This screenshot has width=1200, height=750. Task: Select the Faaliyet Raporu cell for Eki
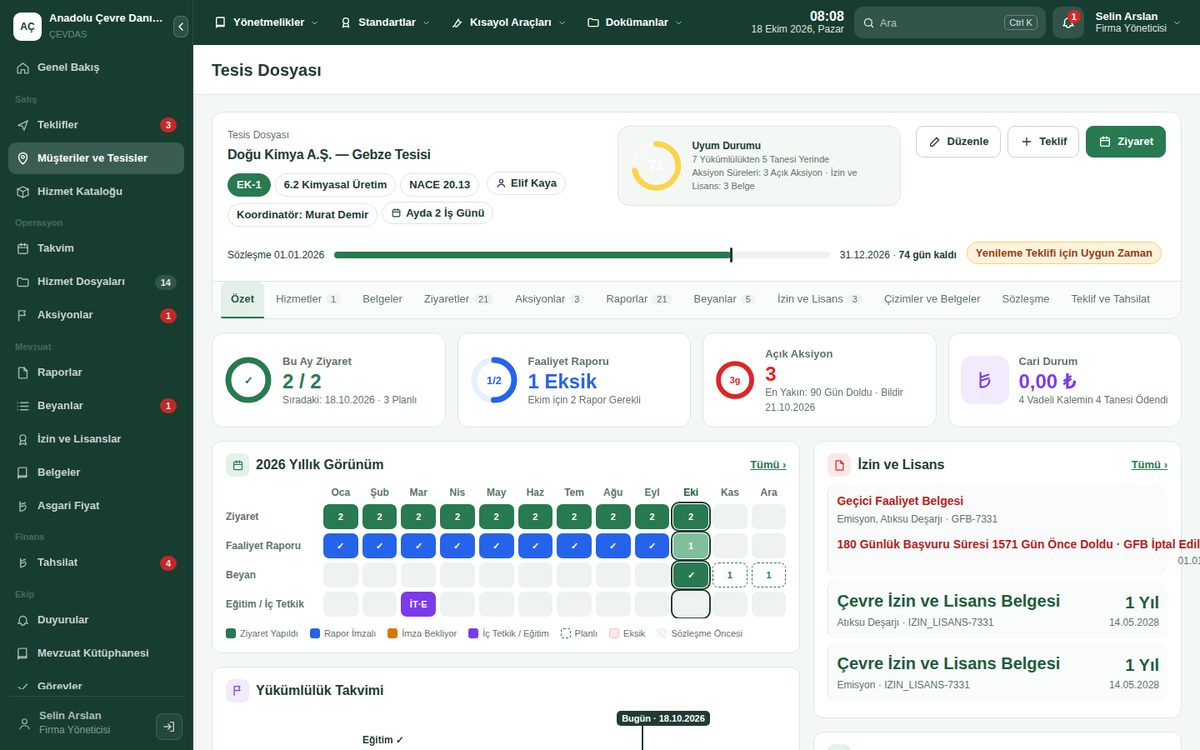pos(691,546)
